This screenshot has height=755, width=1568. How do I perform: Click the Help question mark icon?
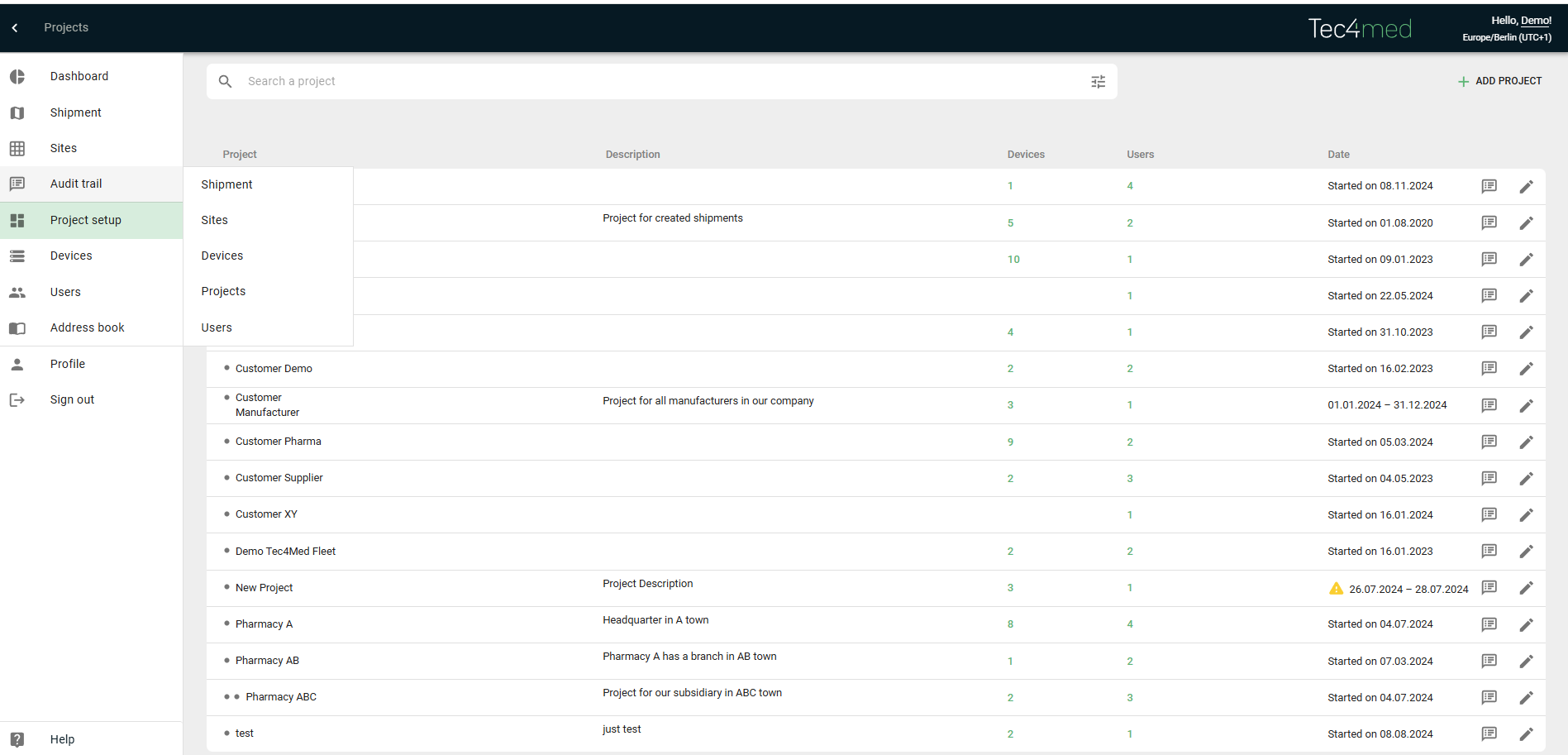pyautogui.click(x=17, y=739)
